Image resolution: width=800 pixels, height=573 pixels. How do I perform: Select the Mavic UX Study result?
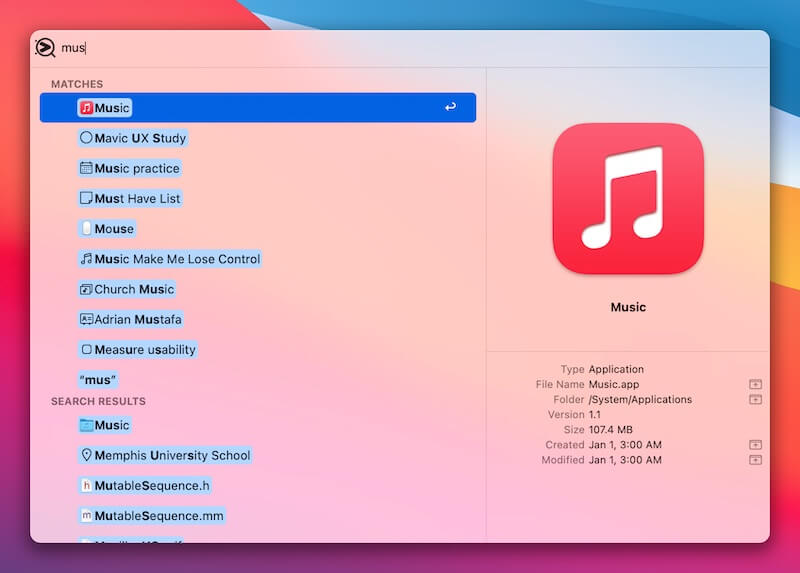click(134, 138)
